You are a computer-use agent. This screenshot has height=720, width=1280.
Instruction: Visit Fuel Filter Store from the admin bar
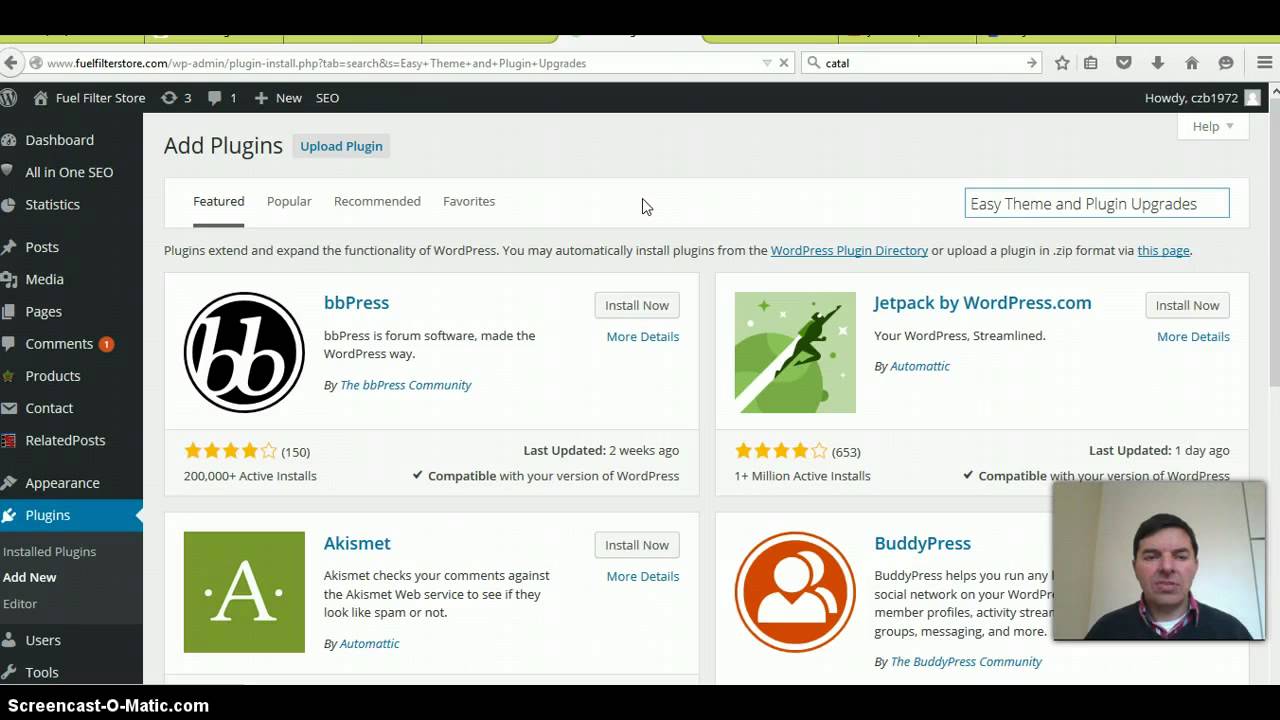tap(89, 98)
